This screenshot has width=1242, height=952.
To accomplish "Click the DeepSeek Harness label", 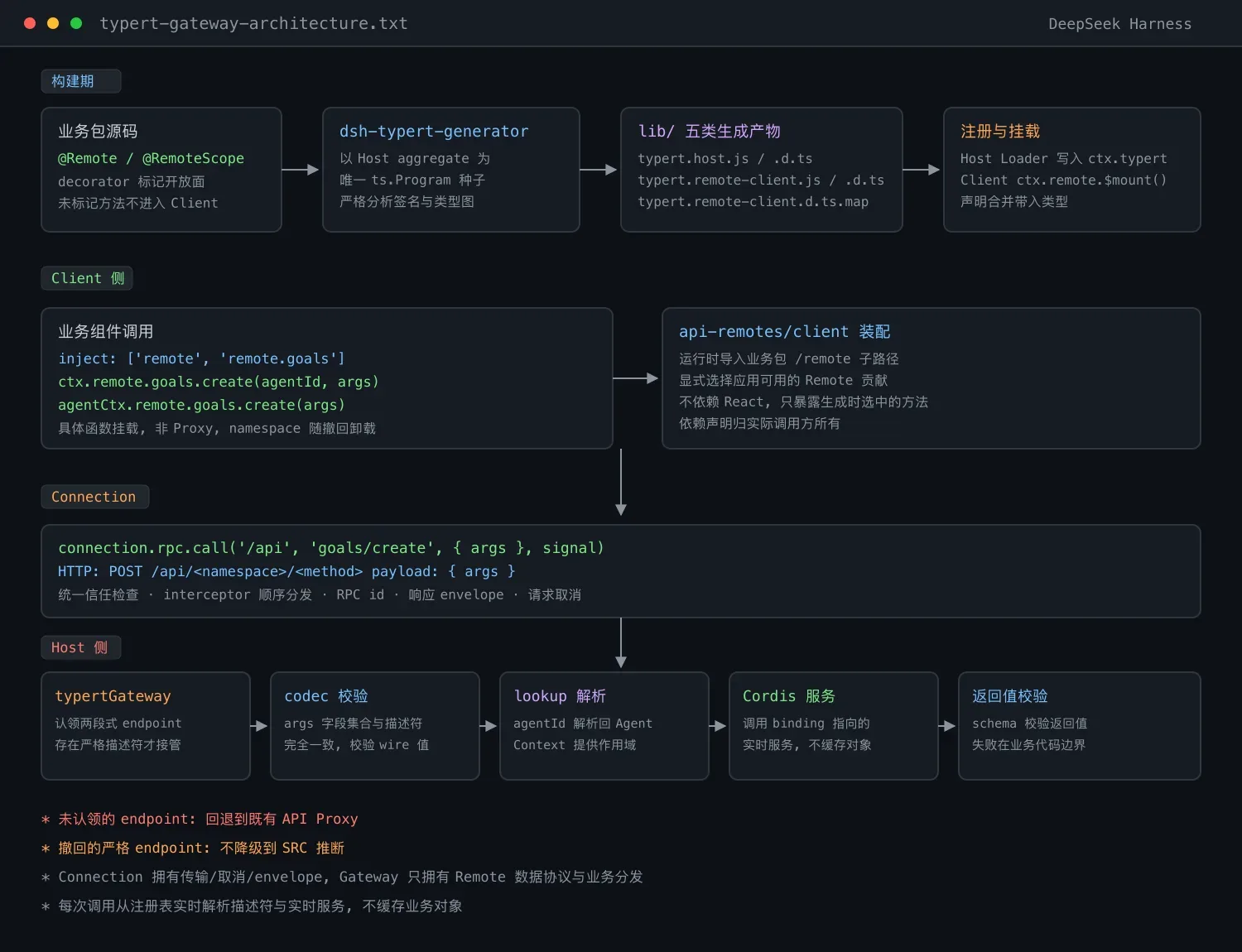I will 1119,24.
